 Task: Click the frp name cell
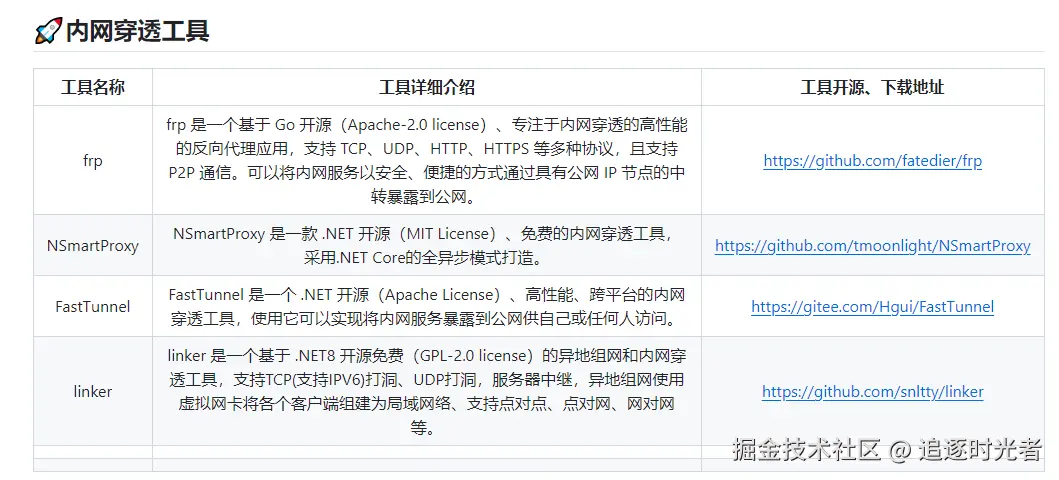click(93, 161)
